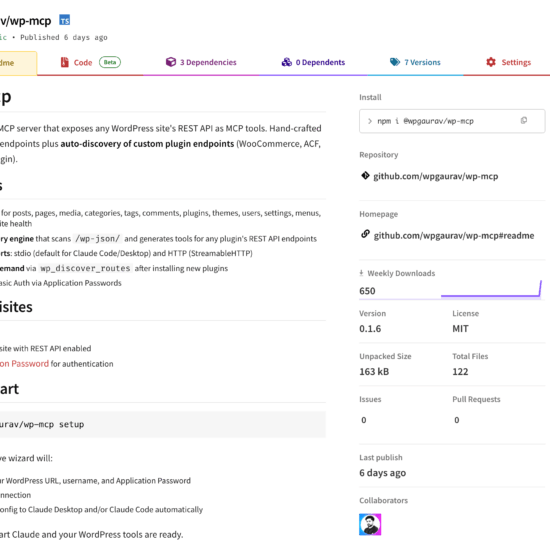Screen dimensions: 550x550
Task: Click the npm i @wpgaurav/wp-mcp command
Action: tap(425, 121)
